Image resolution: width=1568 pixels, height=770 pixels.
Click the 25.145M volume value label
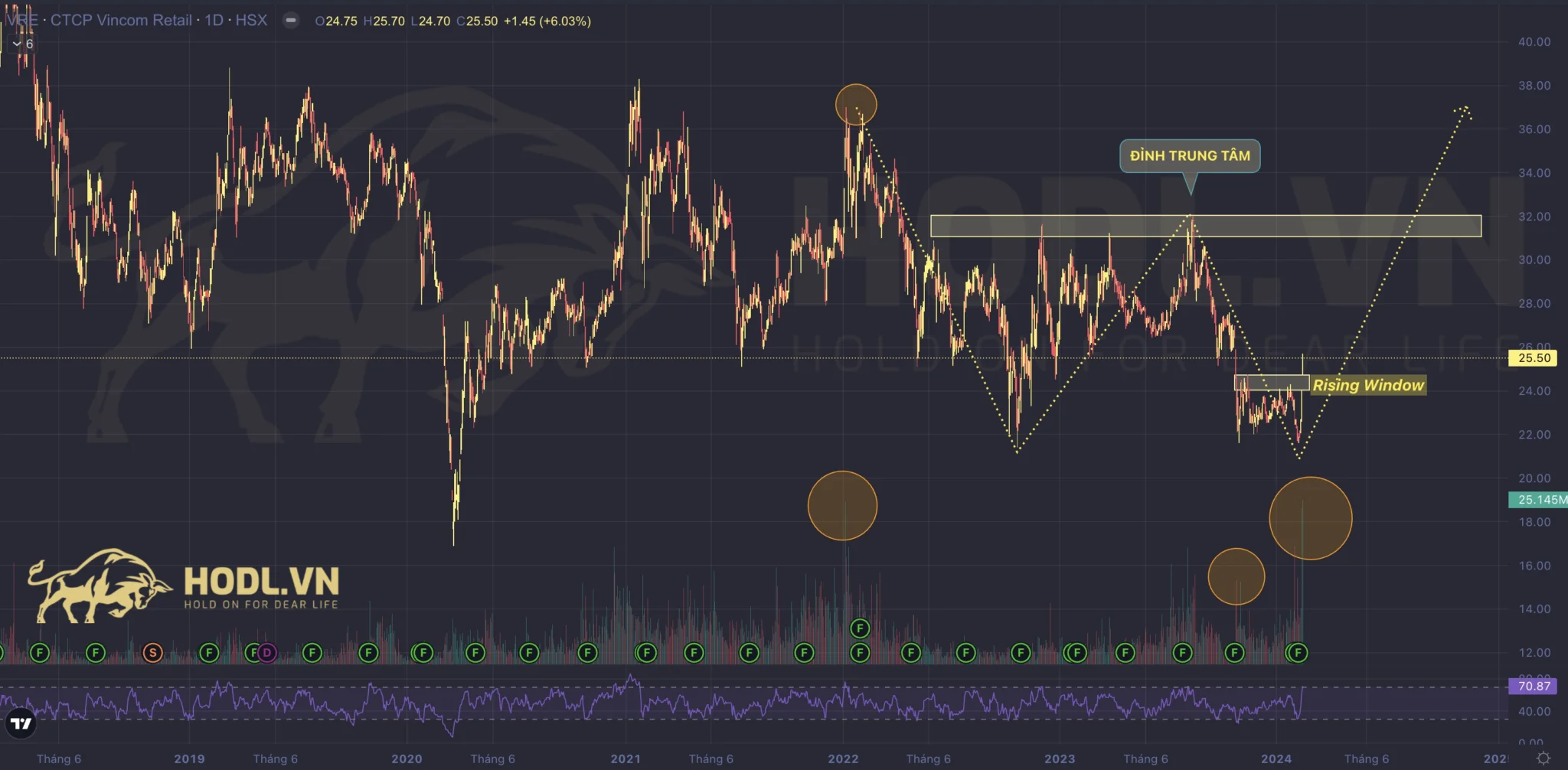click(x=1539, y=500)
